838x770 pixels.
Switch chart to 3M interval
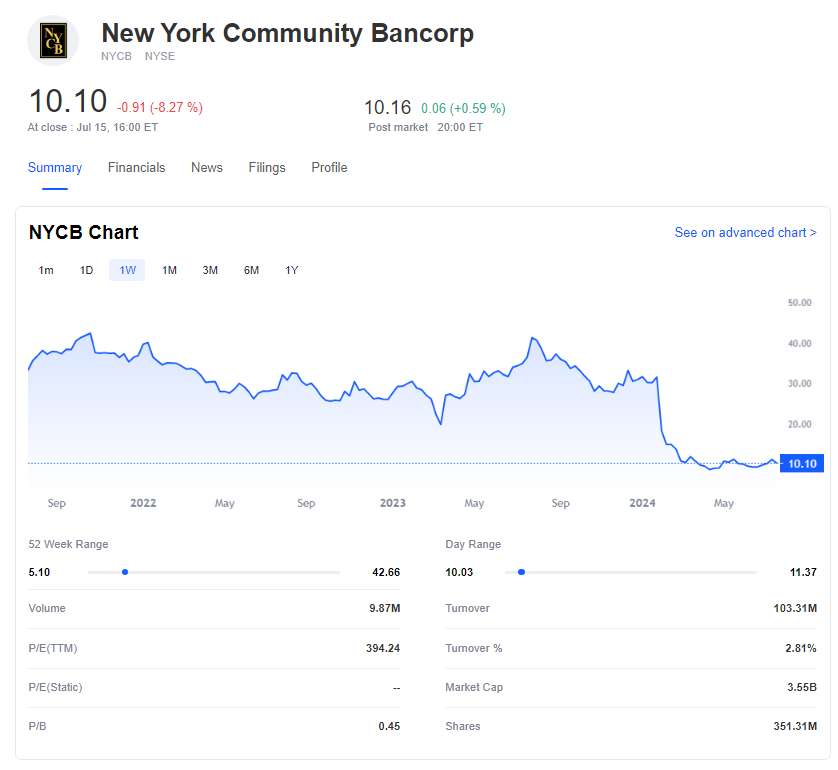pos(210,271)
